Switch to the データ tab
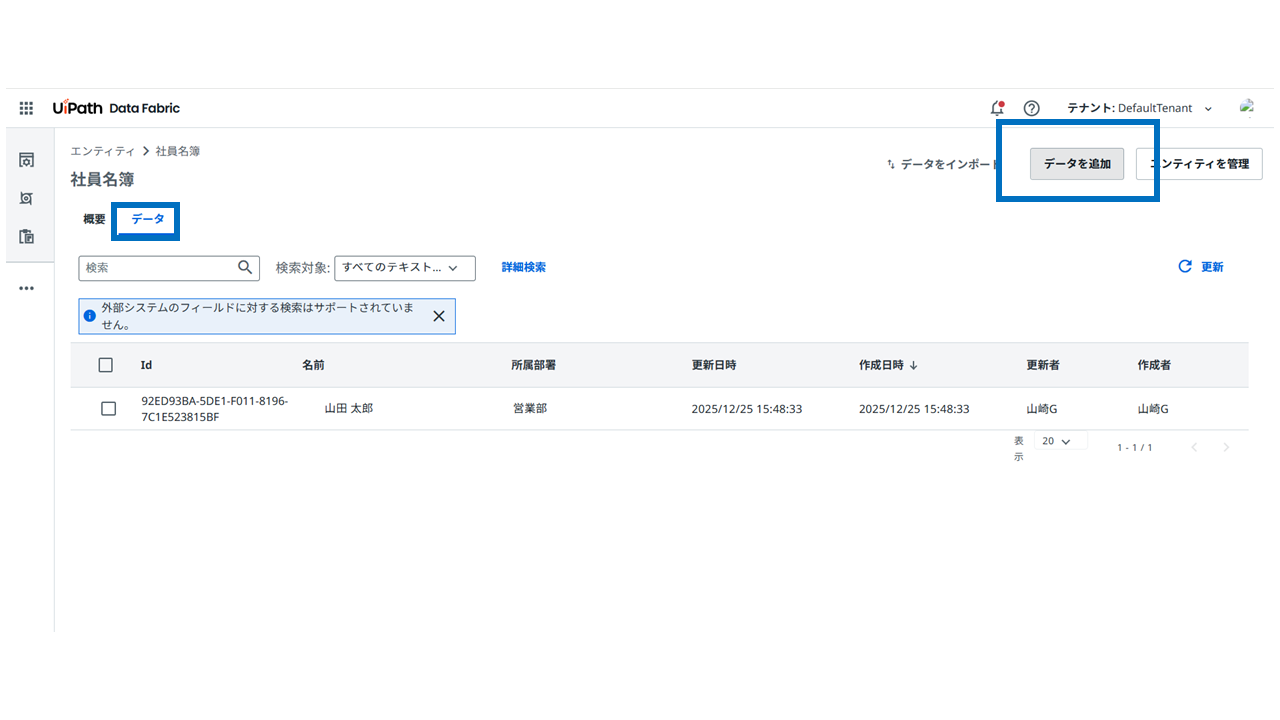Screen dimensions: 1280x720 tap(145, 220)
